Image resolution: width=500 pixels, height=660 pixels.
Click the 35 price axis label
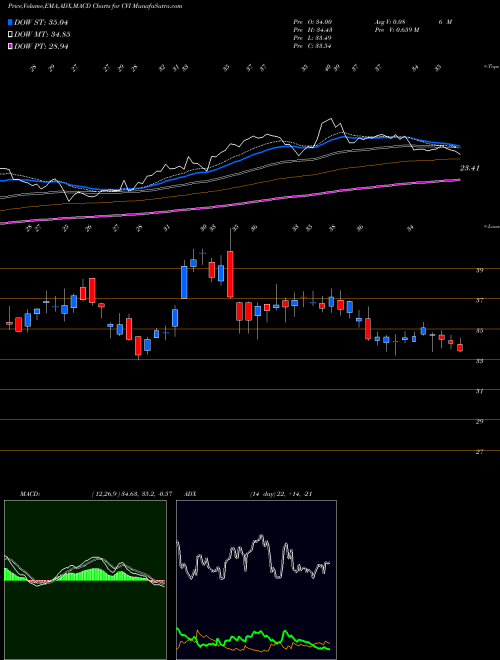(x=479, y=331)
